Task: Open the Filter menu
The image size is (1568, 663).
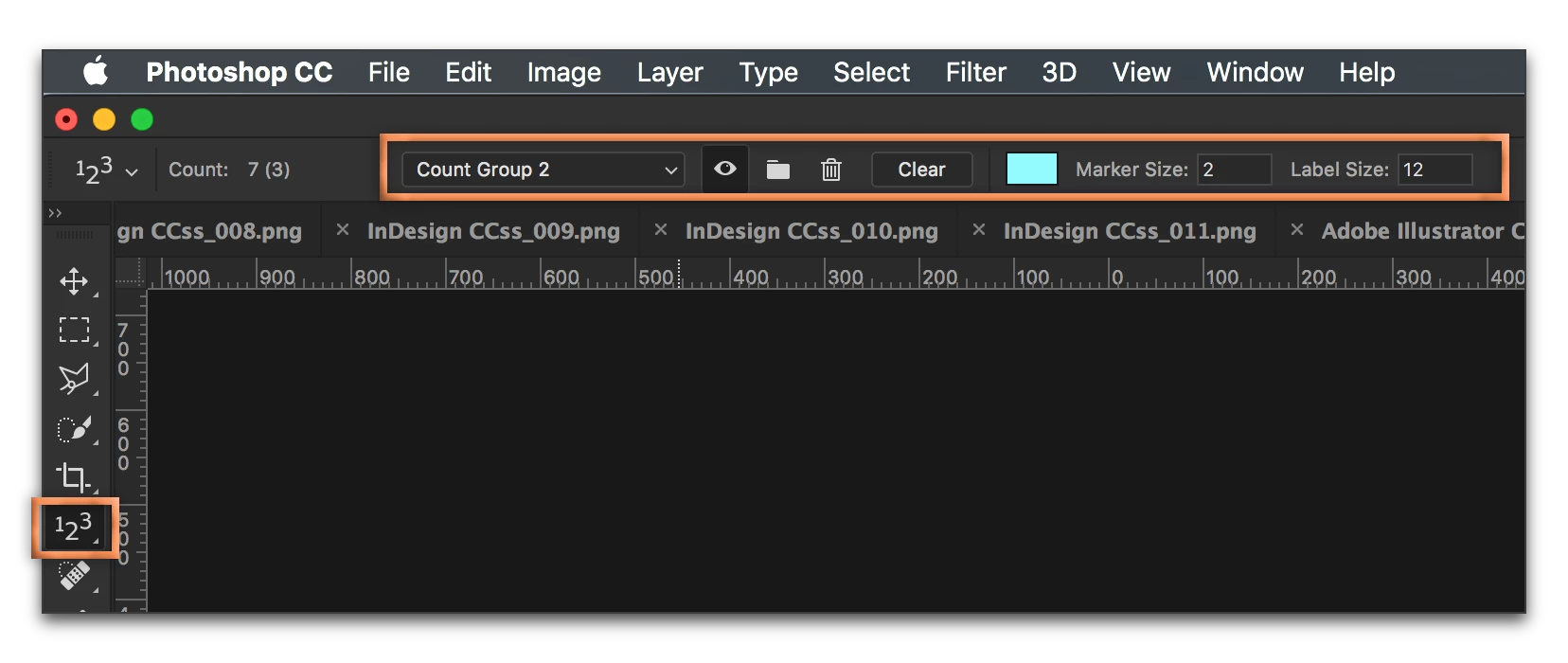Action: click(x=976, y=72)
